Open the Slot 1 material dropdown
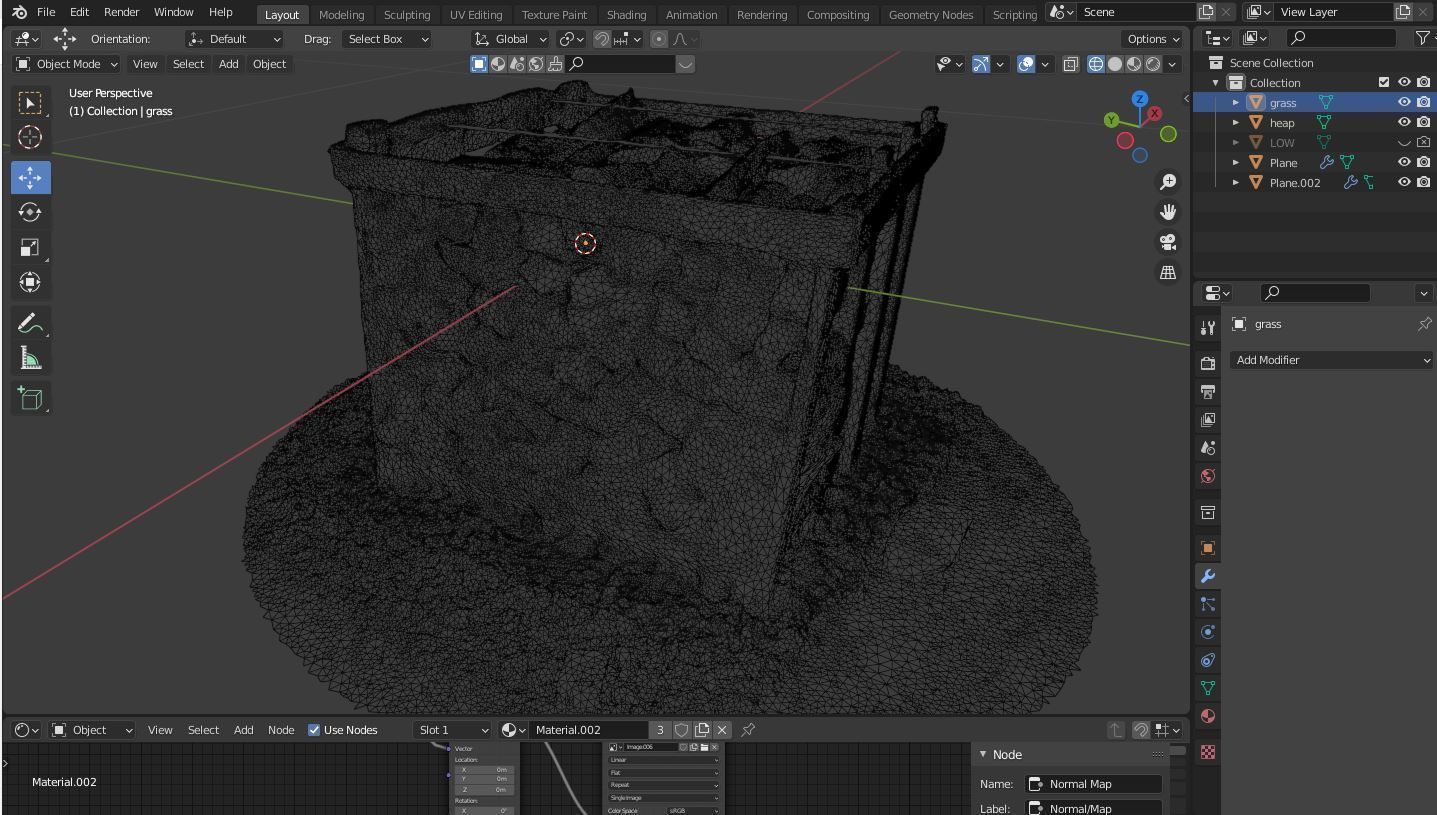Screen dimensions: 1437x815 click(x=453, y=730)
